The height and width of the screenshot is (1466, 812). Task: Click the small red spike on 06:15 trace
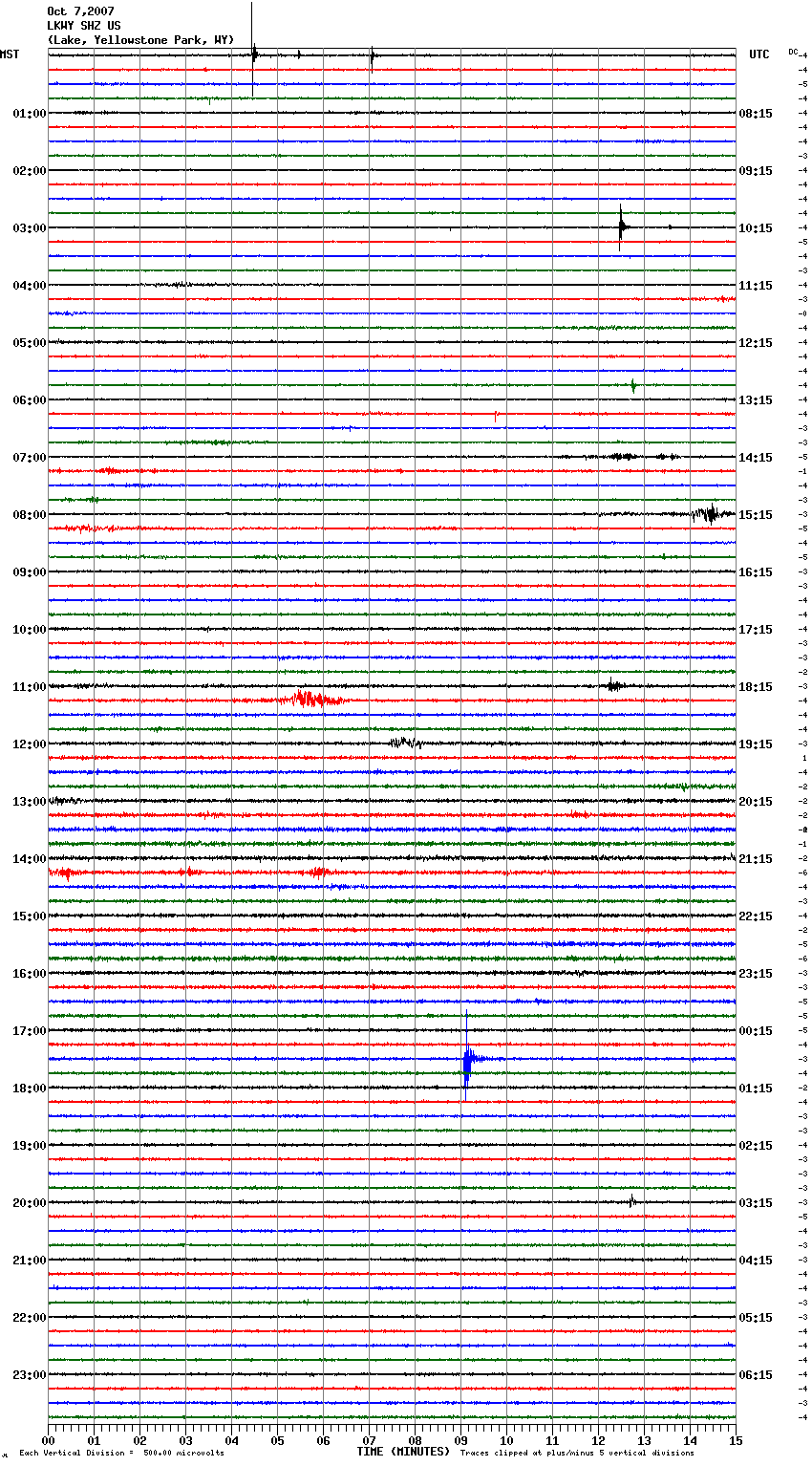point(496,415)
